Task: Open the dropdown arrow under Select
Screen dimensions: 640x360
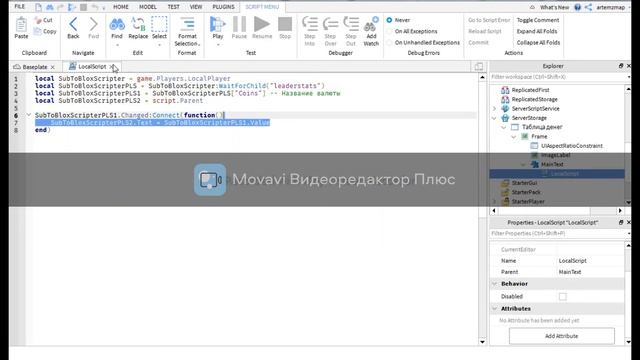Action: click(159, 44)
